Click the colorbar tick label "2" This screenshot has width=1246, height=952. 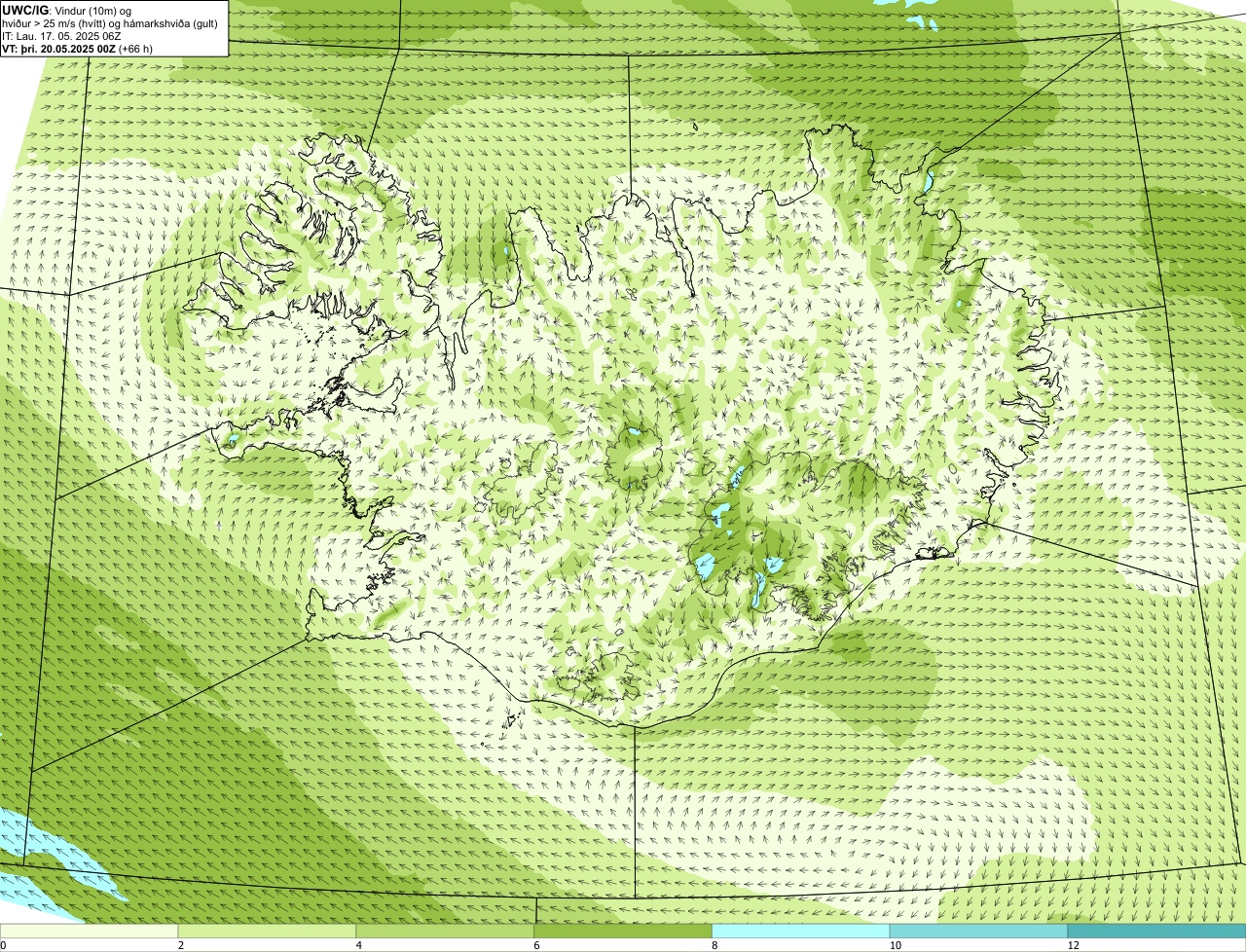(x=180, y=945)
